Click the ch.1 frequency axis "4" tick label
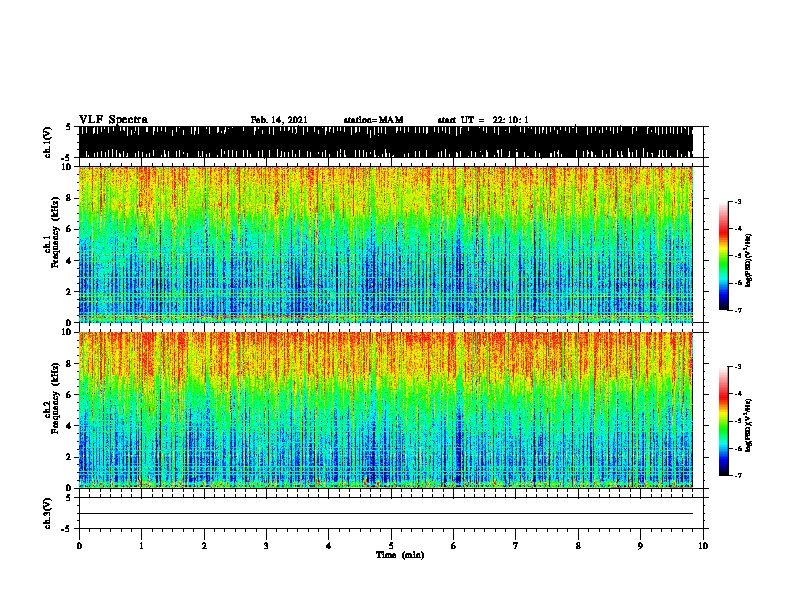Image resolution: width=792 pixels, height=612 pixels. pos(70,261)
